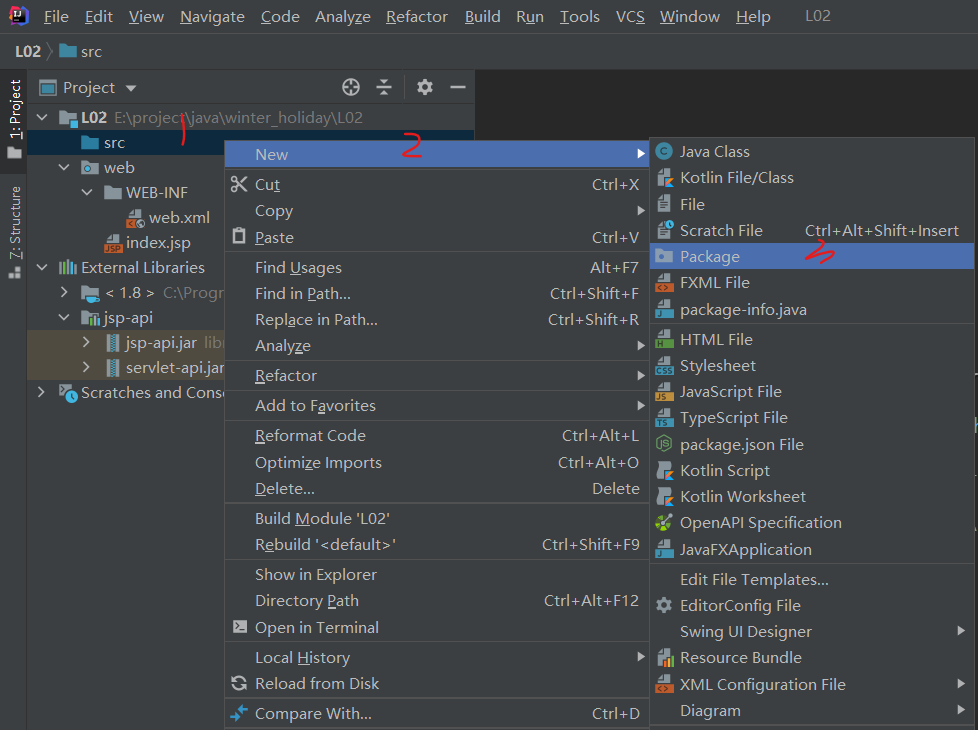Click the IntelliJ IDEA logo icon
The height and width of the screenshot is (730, 978).
(x=19, y=16)
